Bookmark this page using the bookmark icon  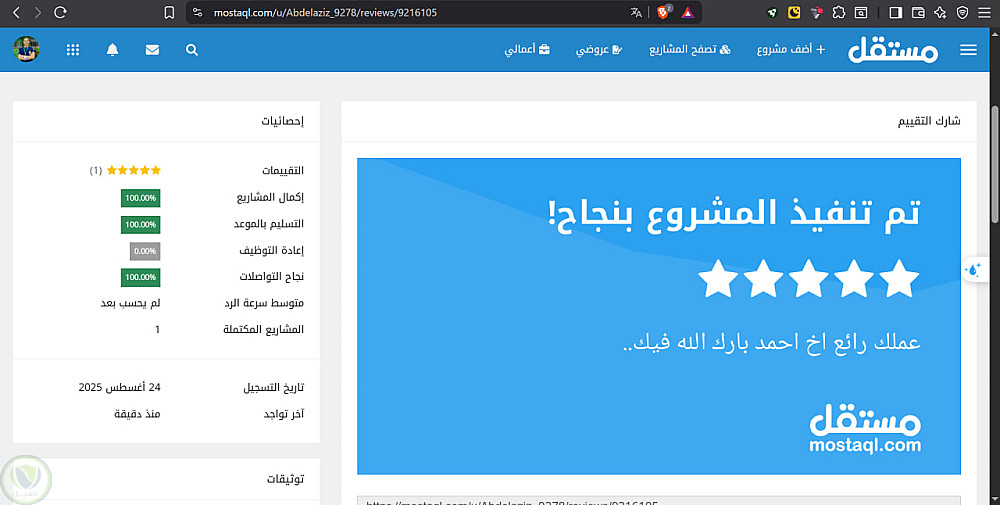point(169,13)
